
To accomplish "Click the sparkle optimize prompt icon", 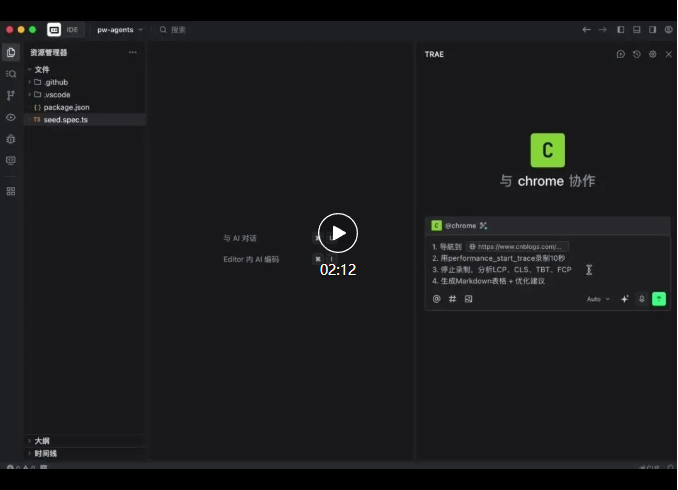I will click(624, 299).
